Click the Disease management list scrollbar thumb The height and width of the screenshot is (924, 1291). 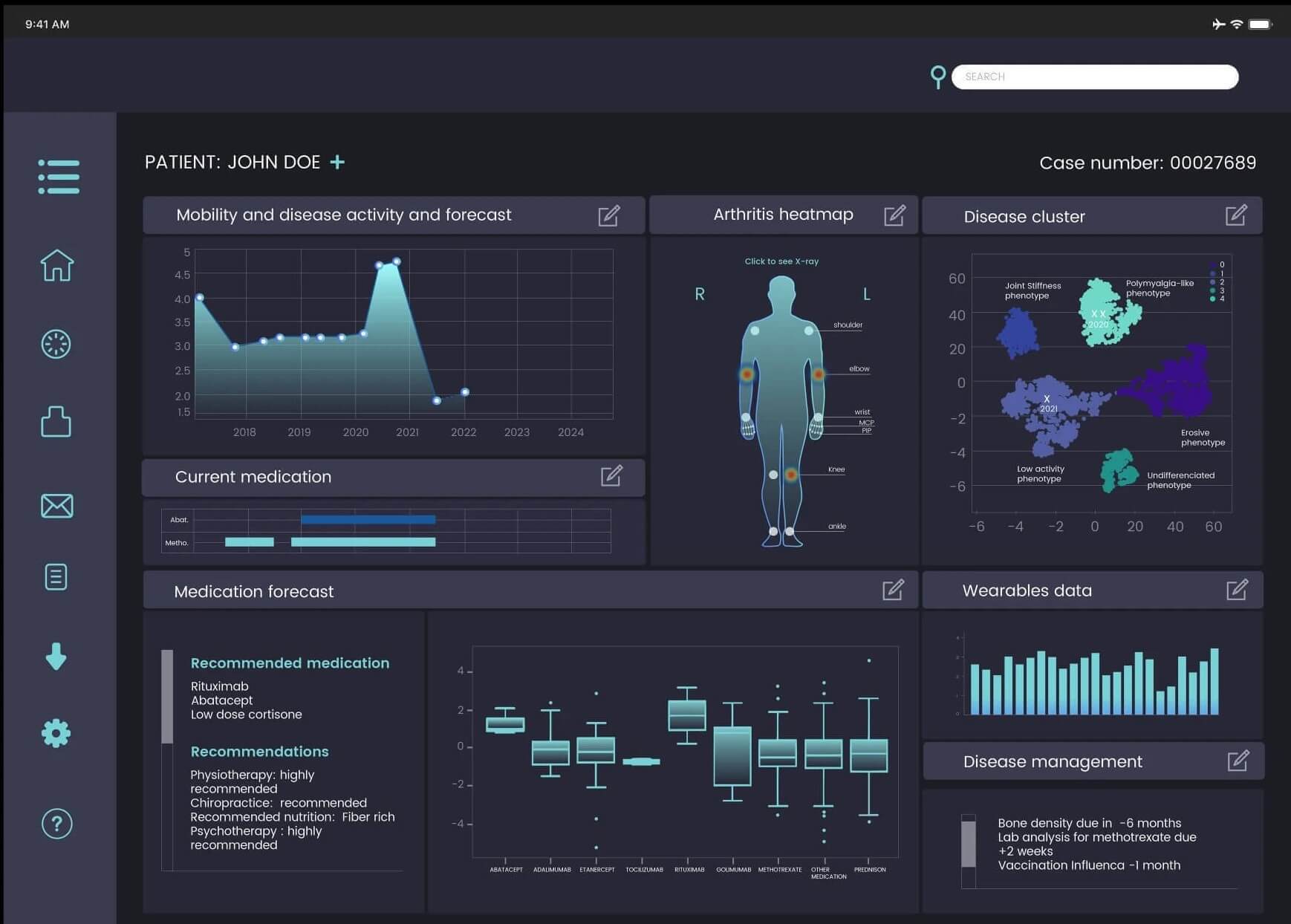969,845
